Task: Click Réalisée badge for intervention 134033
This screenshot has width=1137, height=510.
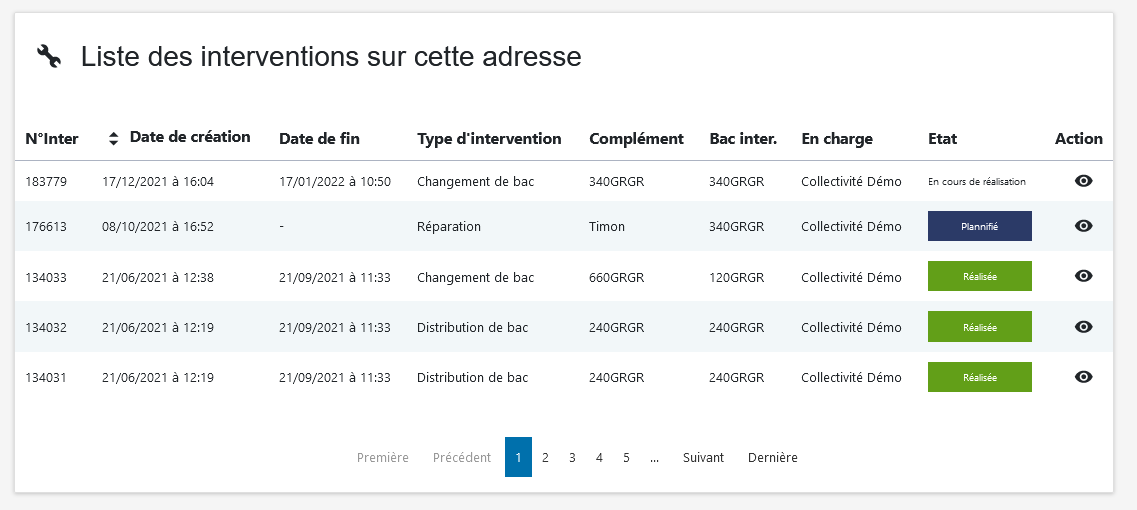Action: pyautogui.click(x=979, y=276)
